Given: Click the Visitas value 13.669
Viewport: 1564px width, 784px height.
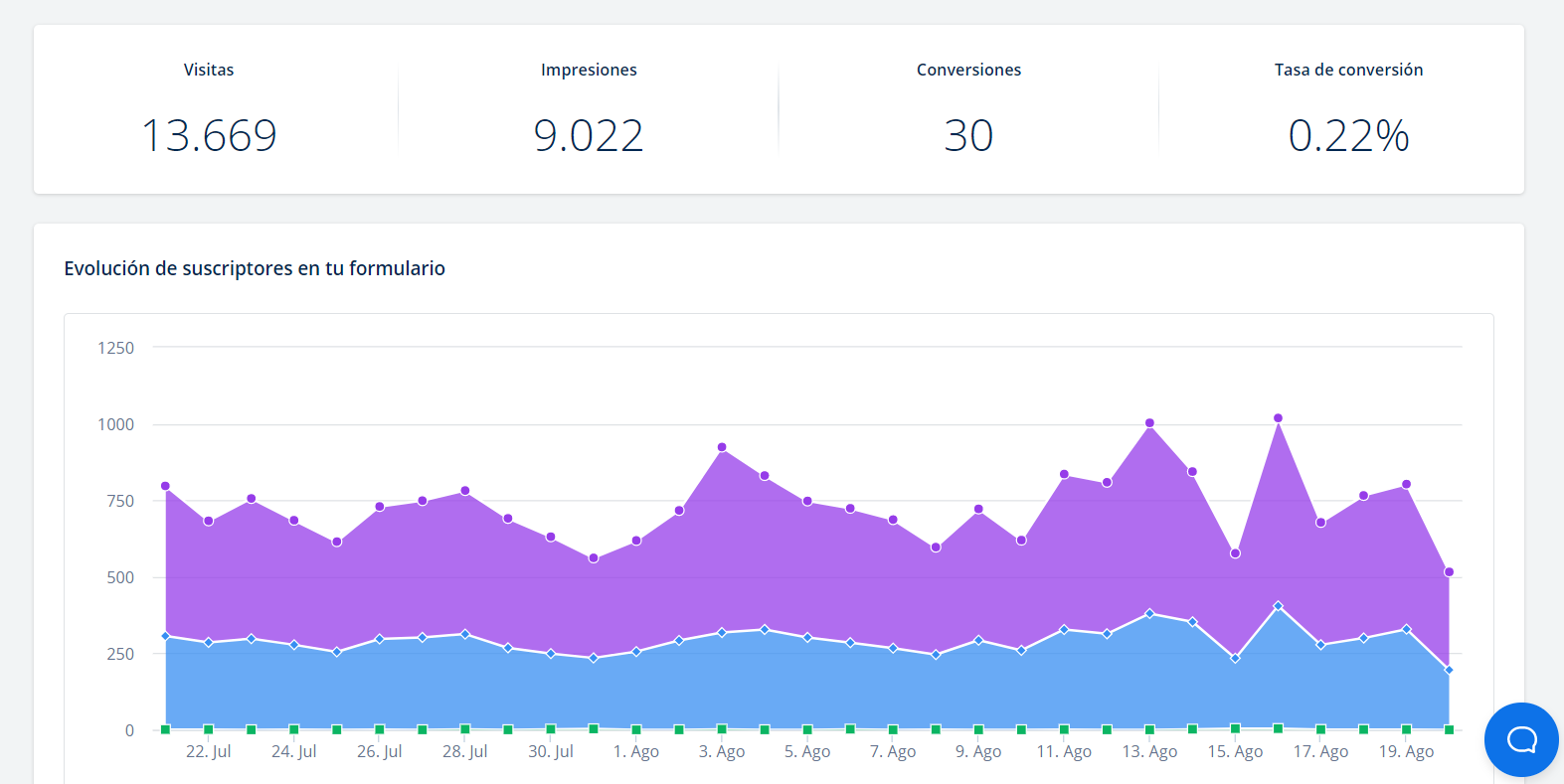Looking at the screenshot, I should click(209, 135).
